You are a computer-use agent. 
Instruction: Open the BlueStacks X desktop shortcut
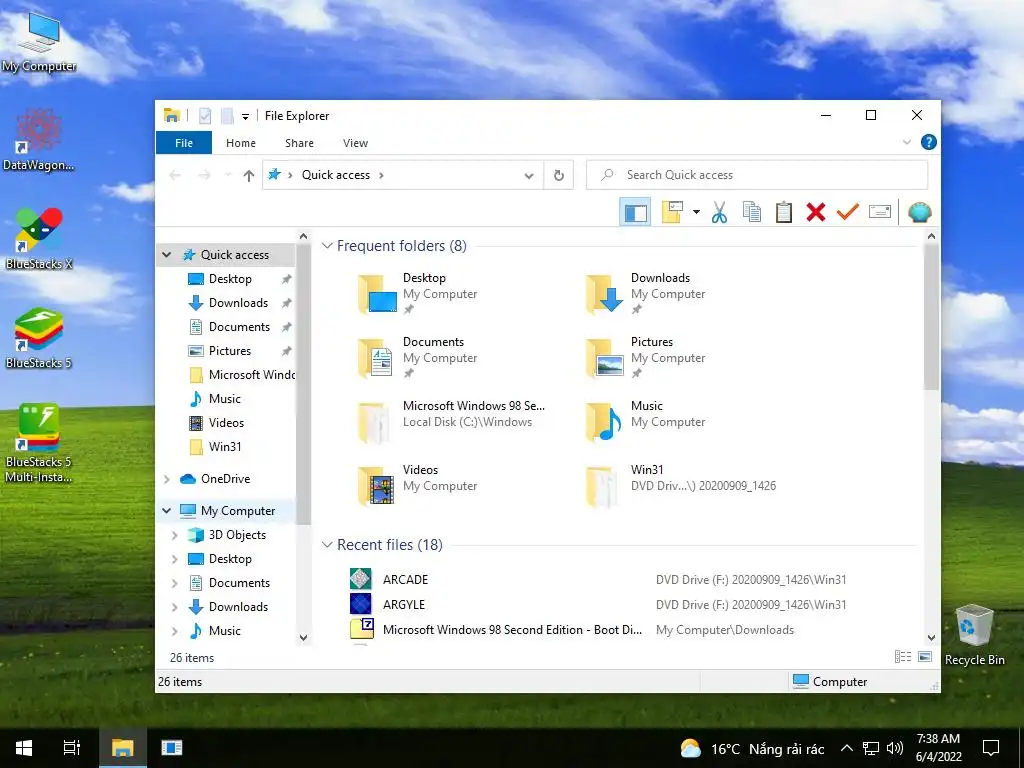coord(39,238)
